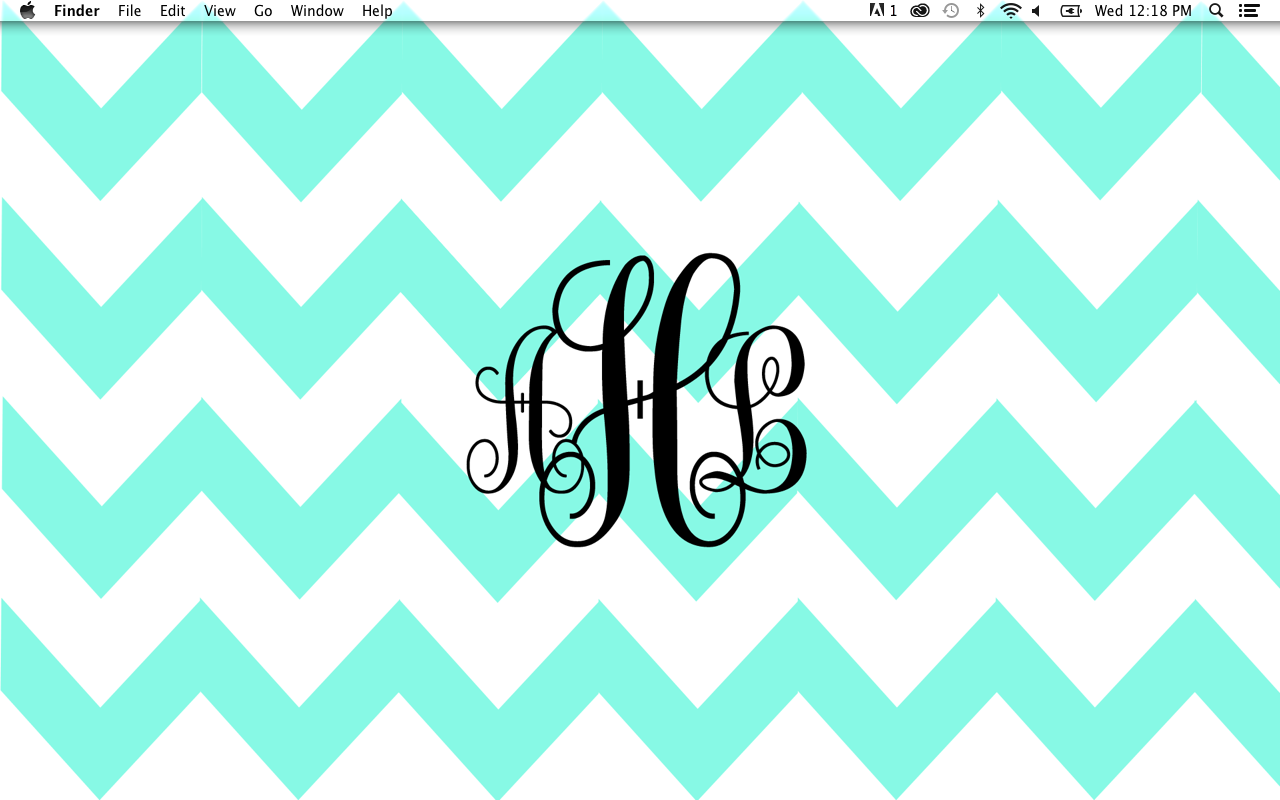Viewport: 1280px width, 800px height.
Task: Click the Finder application menu
Action: tap(76, 10)
